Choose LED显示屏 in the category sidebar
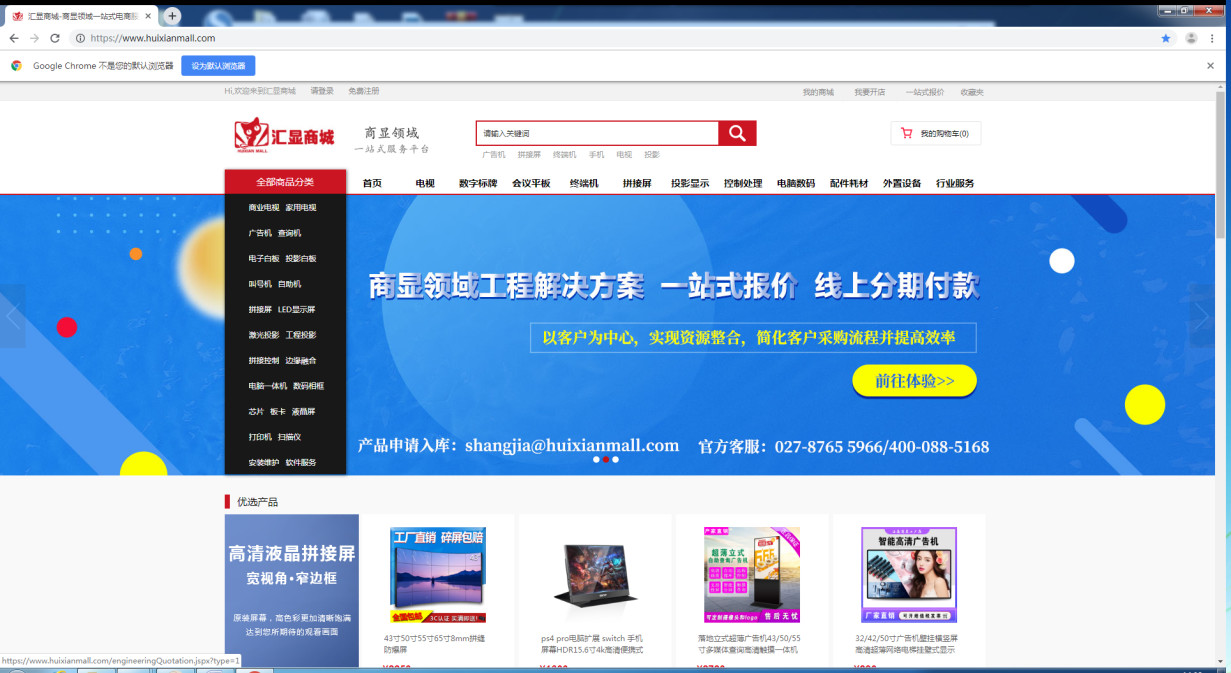Screen dimensions: 1231x673 click(x=297, y=310)
